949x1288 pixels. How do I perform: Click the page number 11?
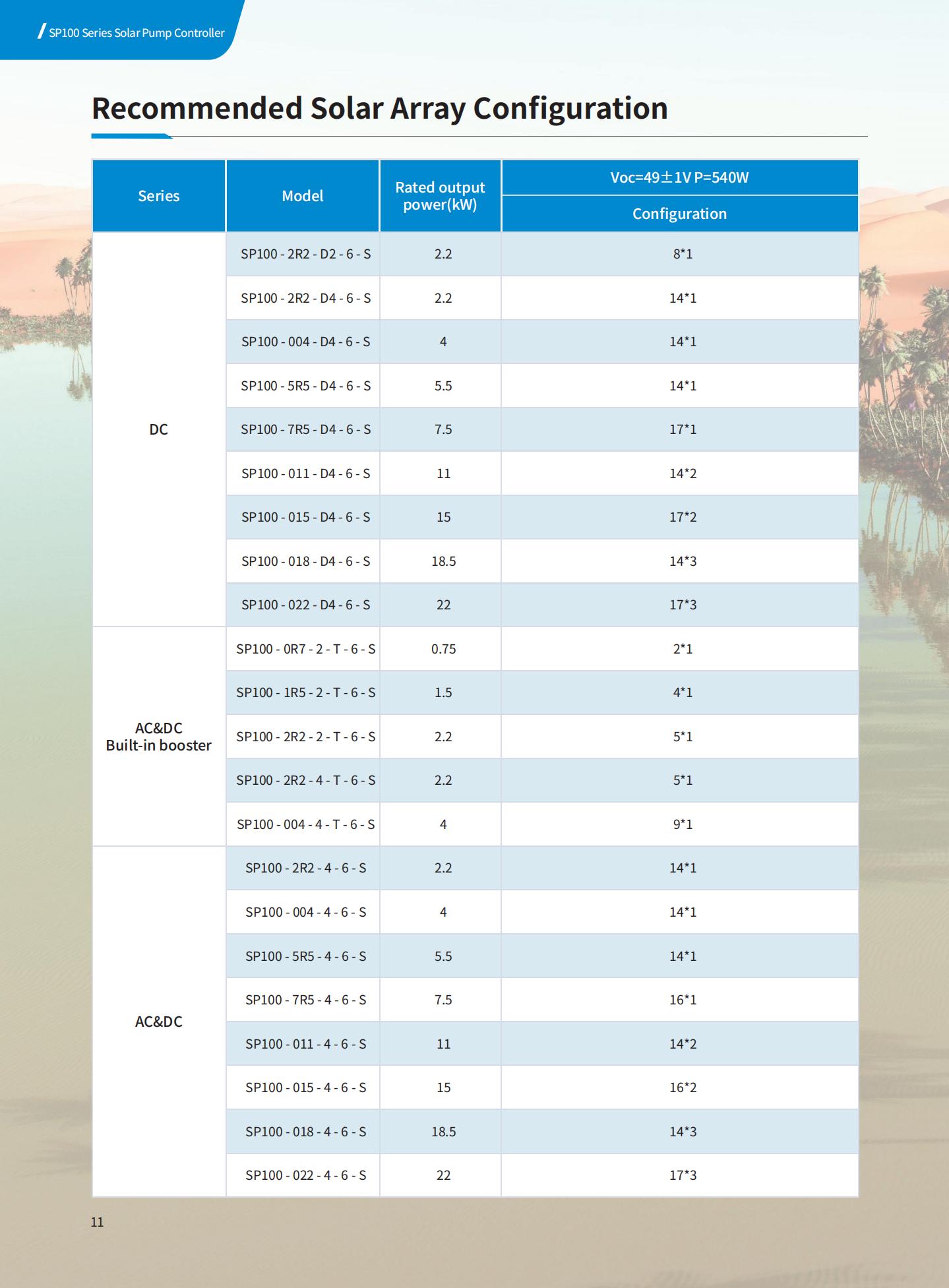click(x=97, y=1222)
